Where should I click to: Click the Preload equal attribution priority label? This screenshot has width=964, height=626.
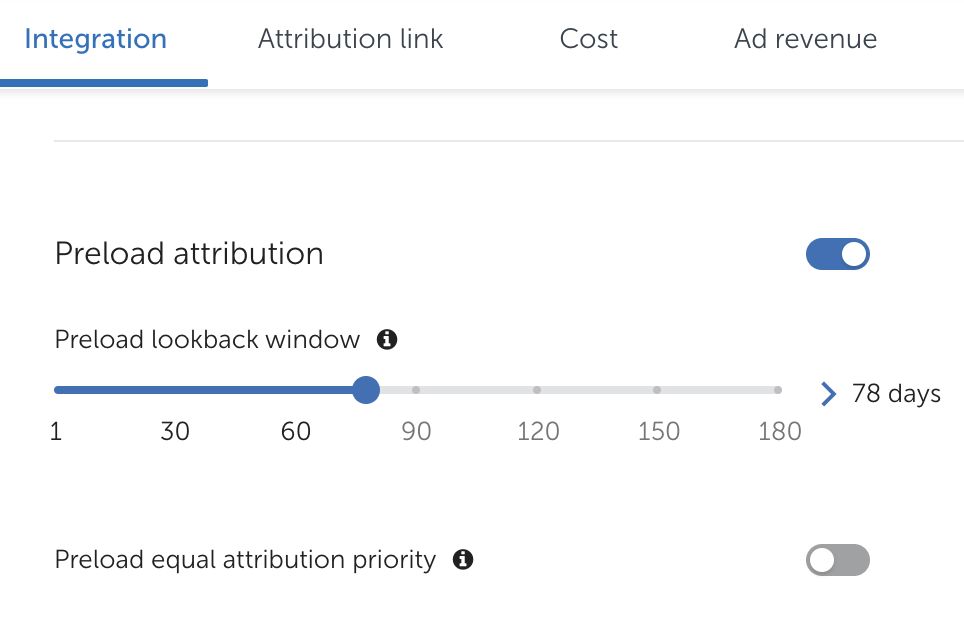pyautogui.click(x=245, y=560)
